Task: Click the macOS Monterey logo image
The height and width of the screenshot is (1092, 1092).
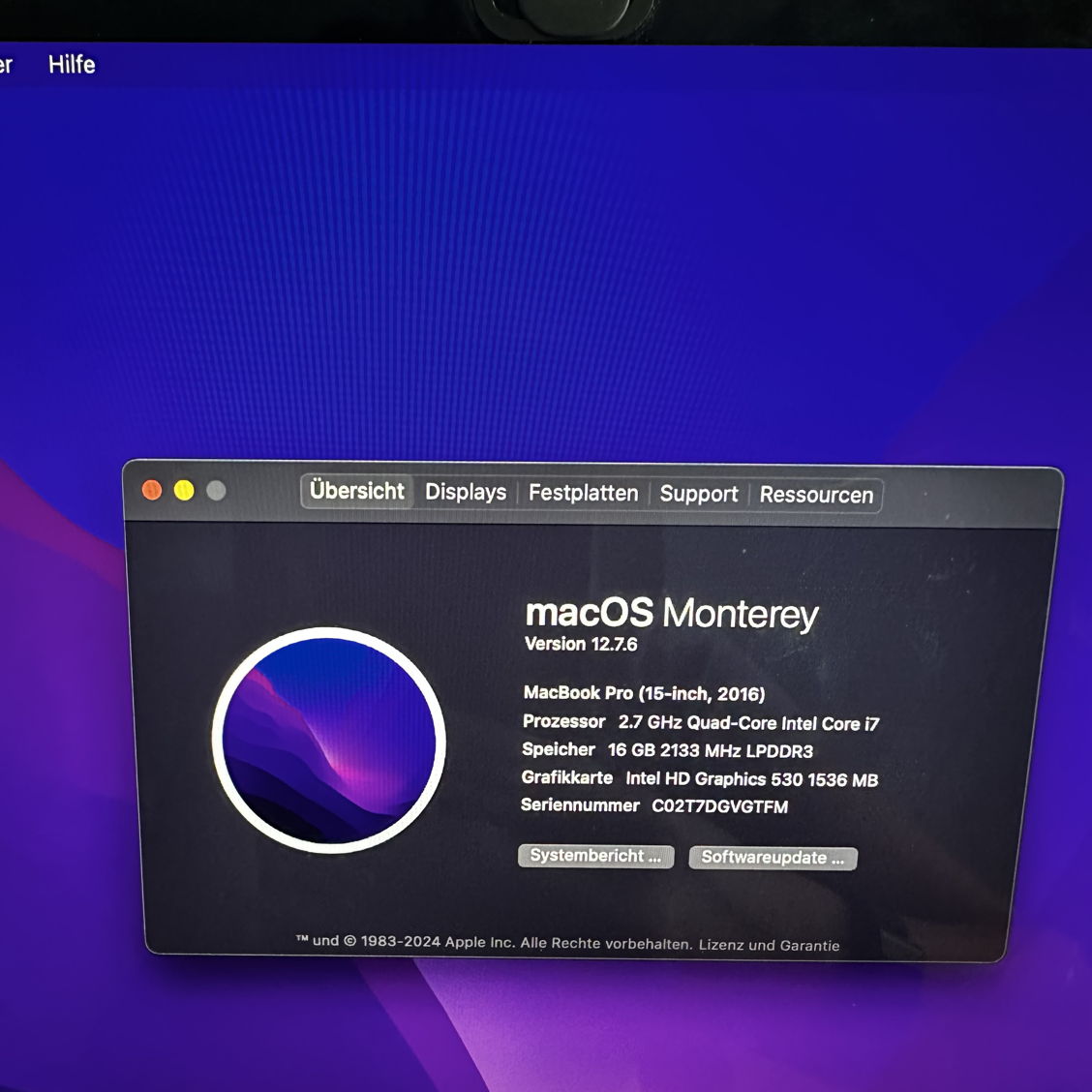Action: point(329,740)
